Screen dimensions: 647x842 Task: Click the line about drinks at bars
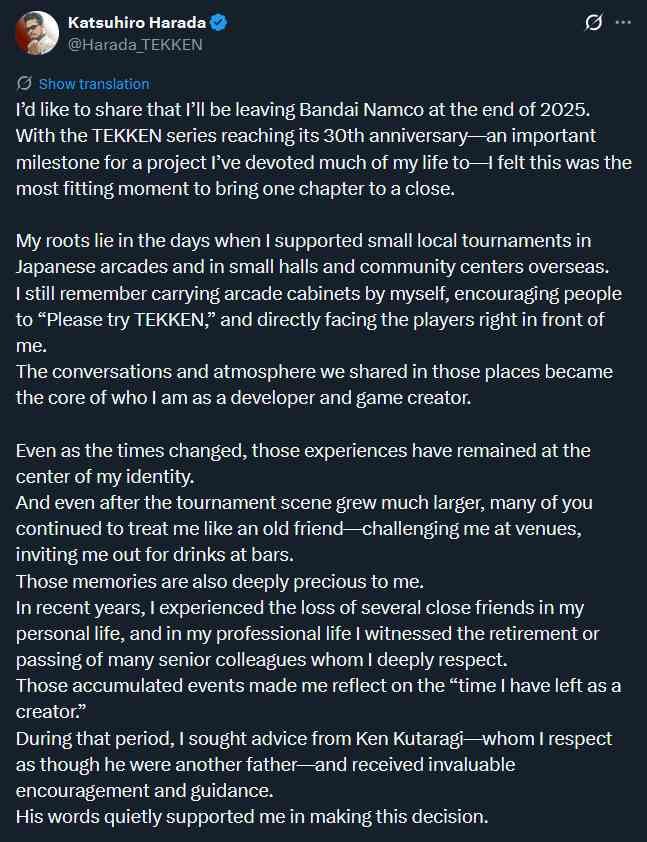point(155,555)
